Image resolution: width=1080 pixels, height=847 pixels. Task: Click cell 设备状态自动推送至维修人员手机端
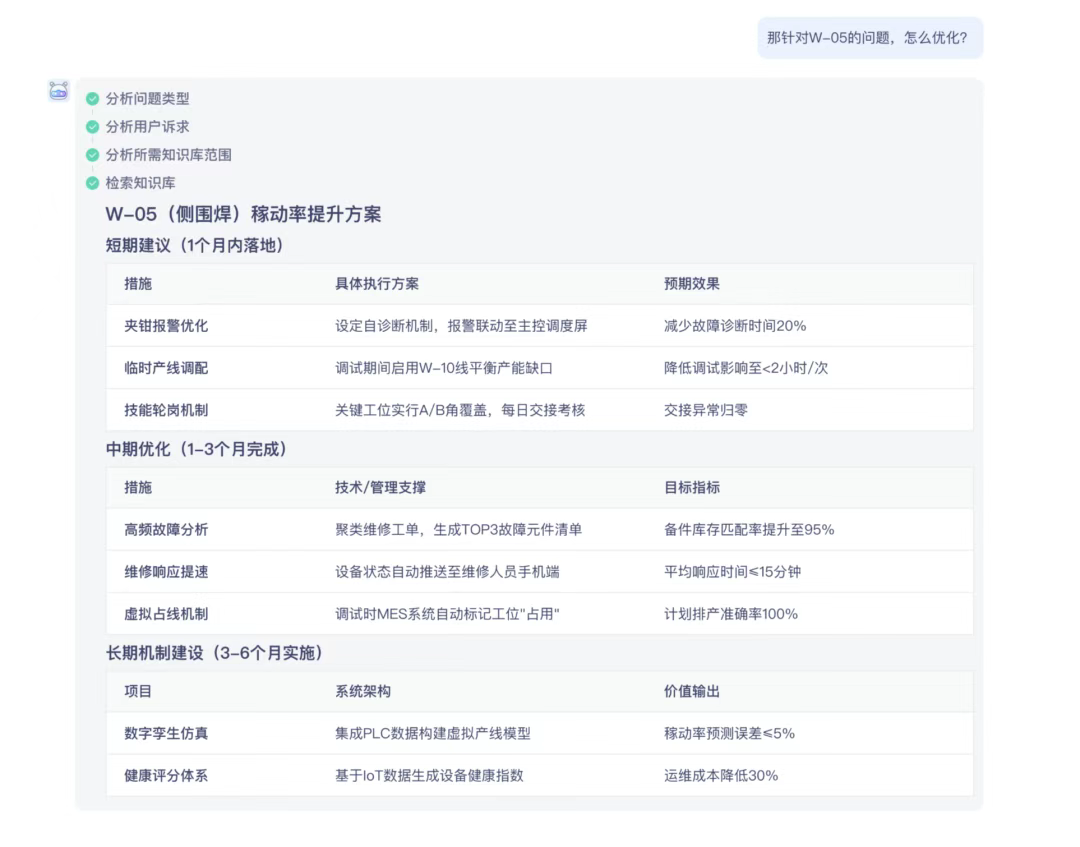pyautogui.click(x=447, y=572)
